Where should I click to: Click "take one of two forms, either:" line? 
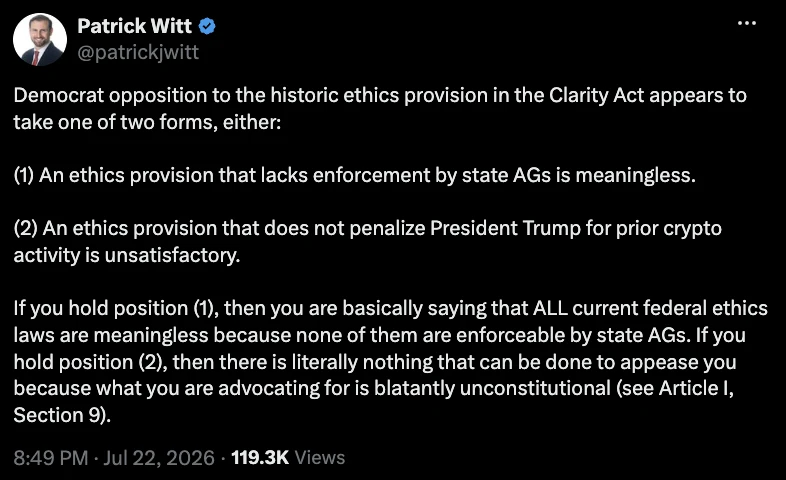click(x=147, y=122)
